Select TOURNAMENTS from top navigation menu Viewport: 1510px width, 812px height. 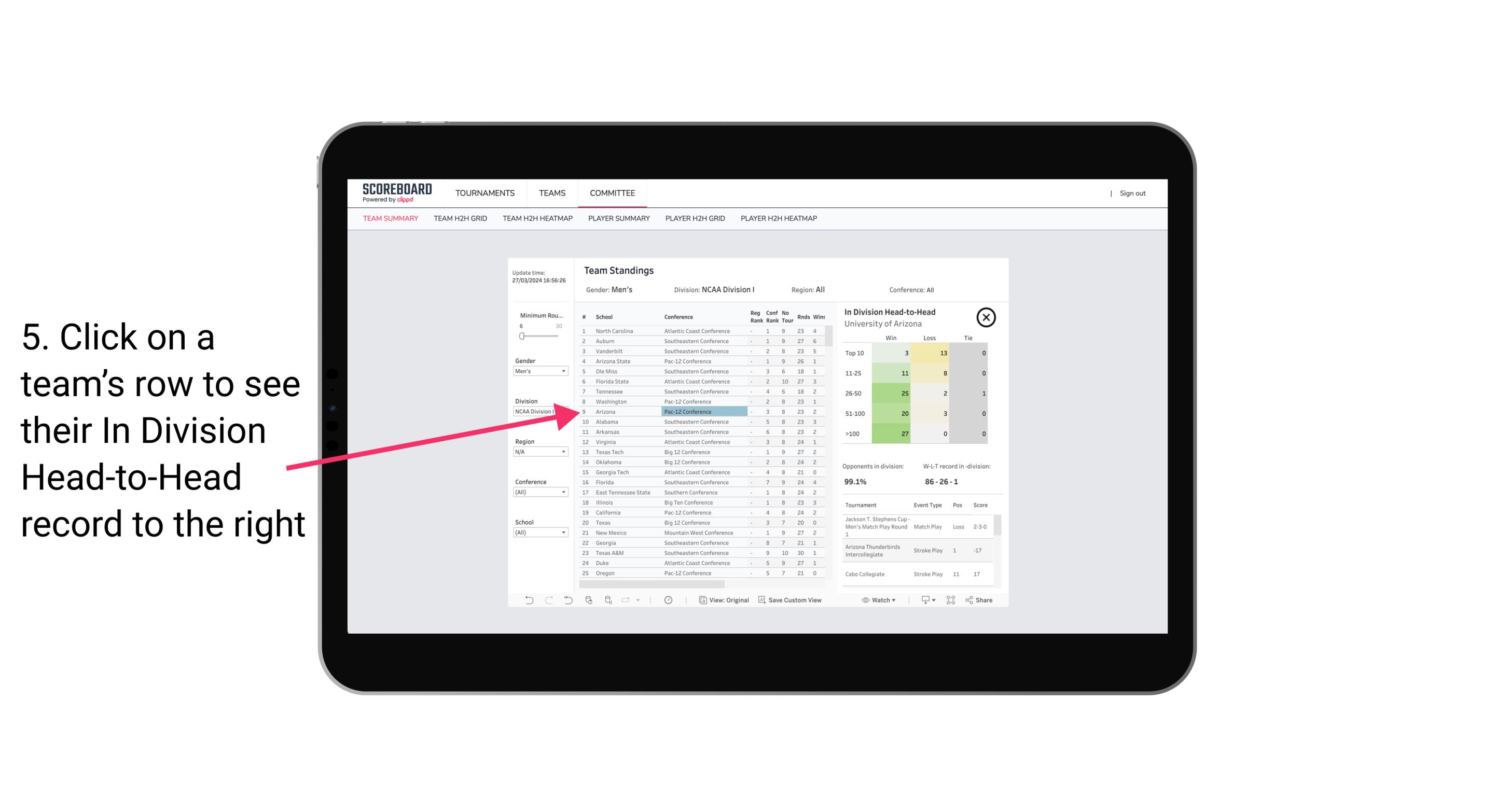484,193
